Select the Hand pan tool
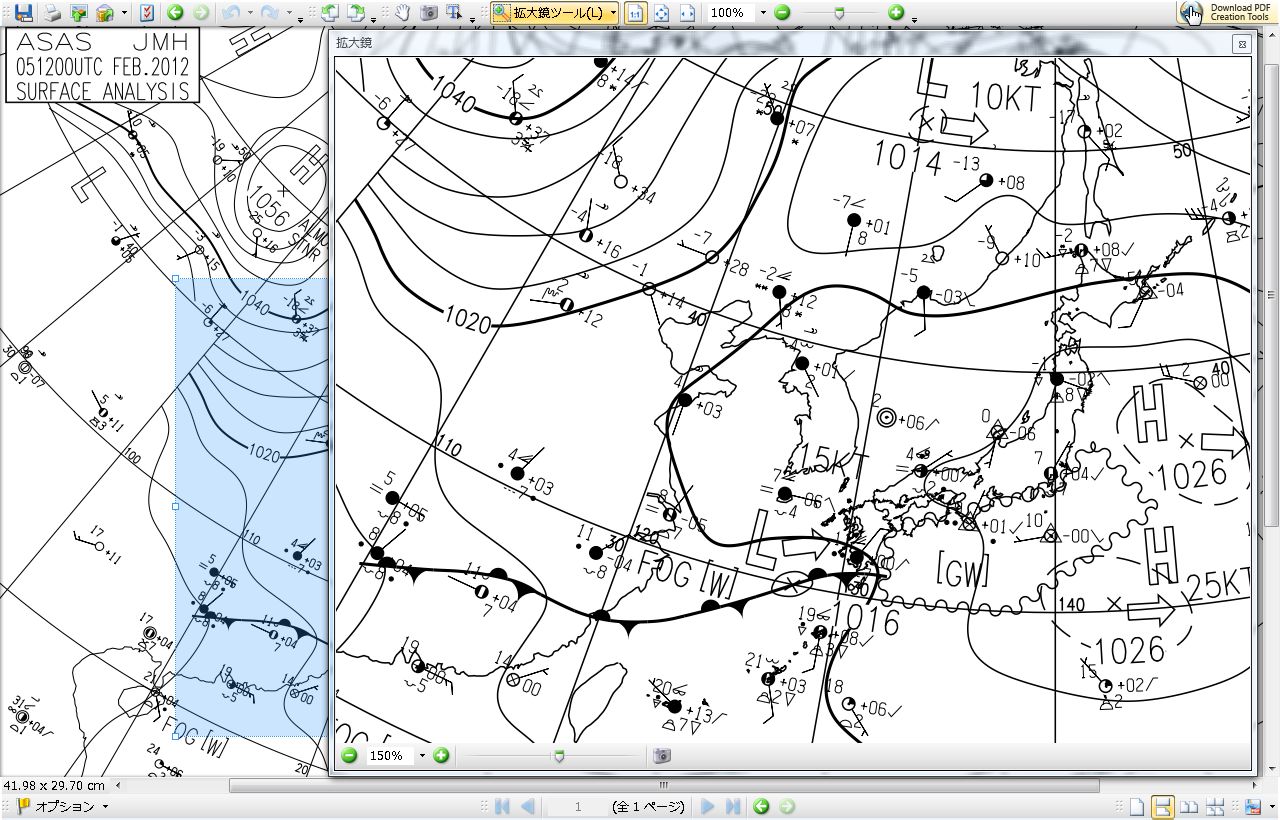Image resolution: width=1280 pixels, height=820 pixels. [402, 13]
